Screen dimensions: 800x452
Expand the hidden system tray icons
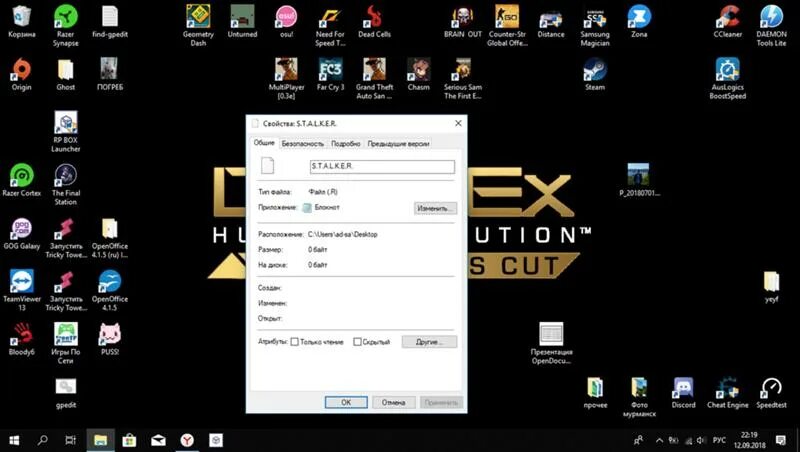[659, 440]
